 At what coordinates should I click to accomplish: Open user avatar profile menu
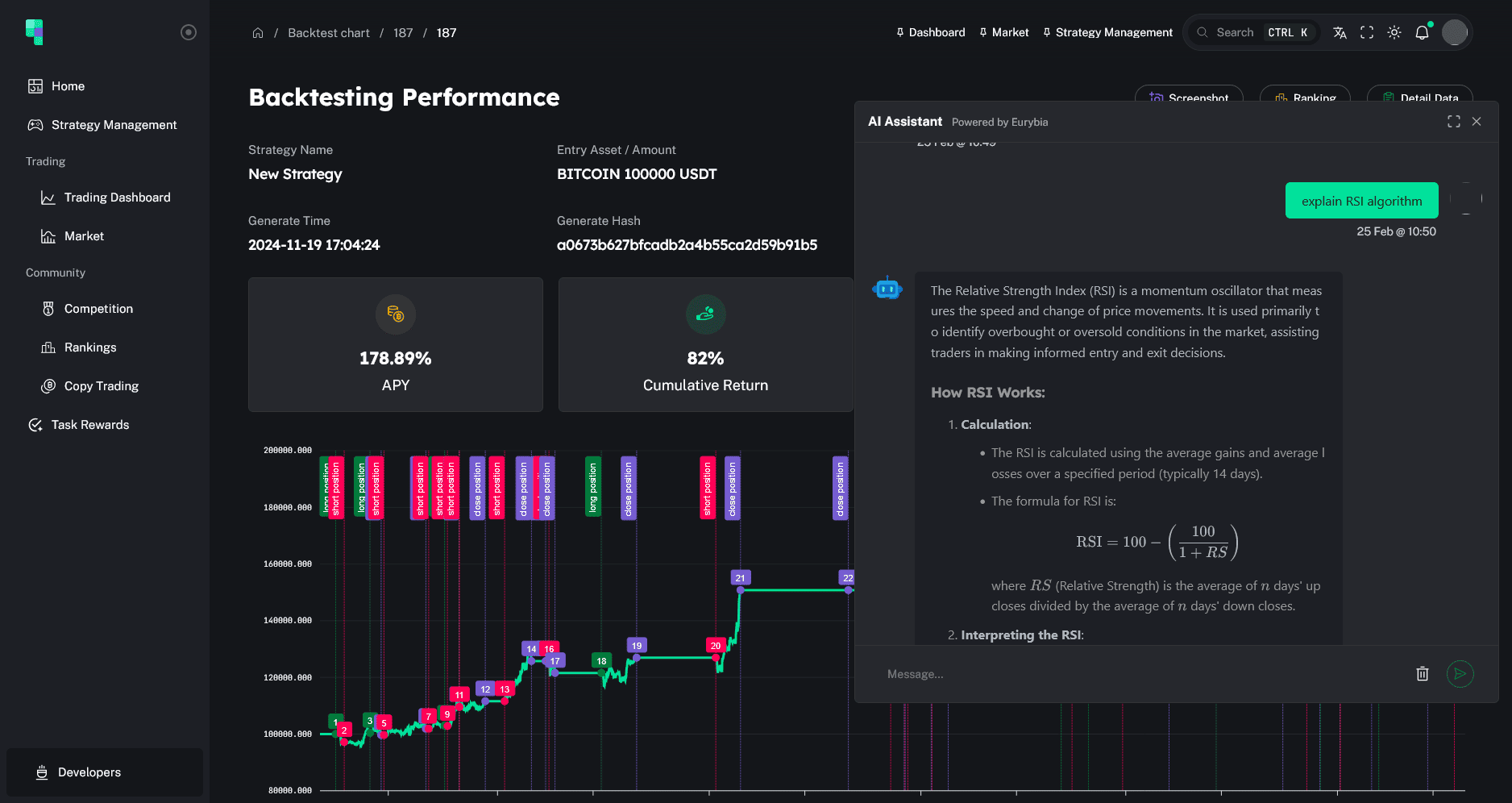(1454, 32)
